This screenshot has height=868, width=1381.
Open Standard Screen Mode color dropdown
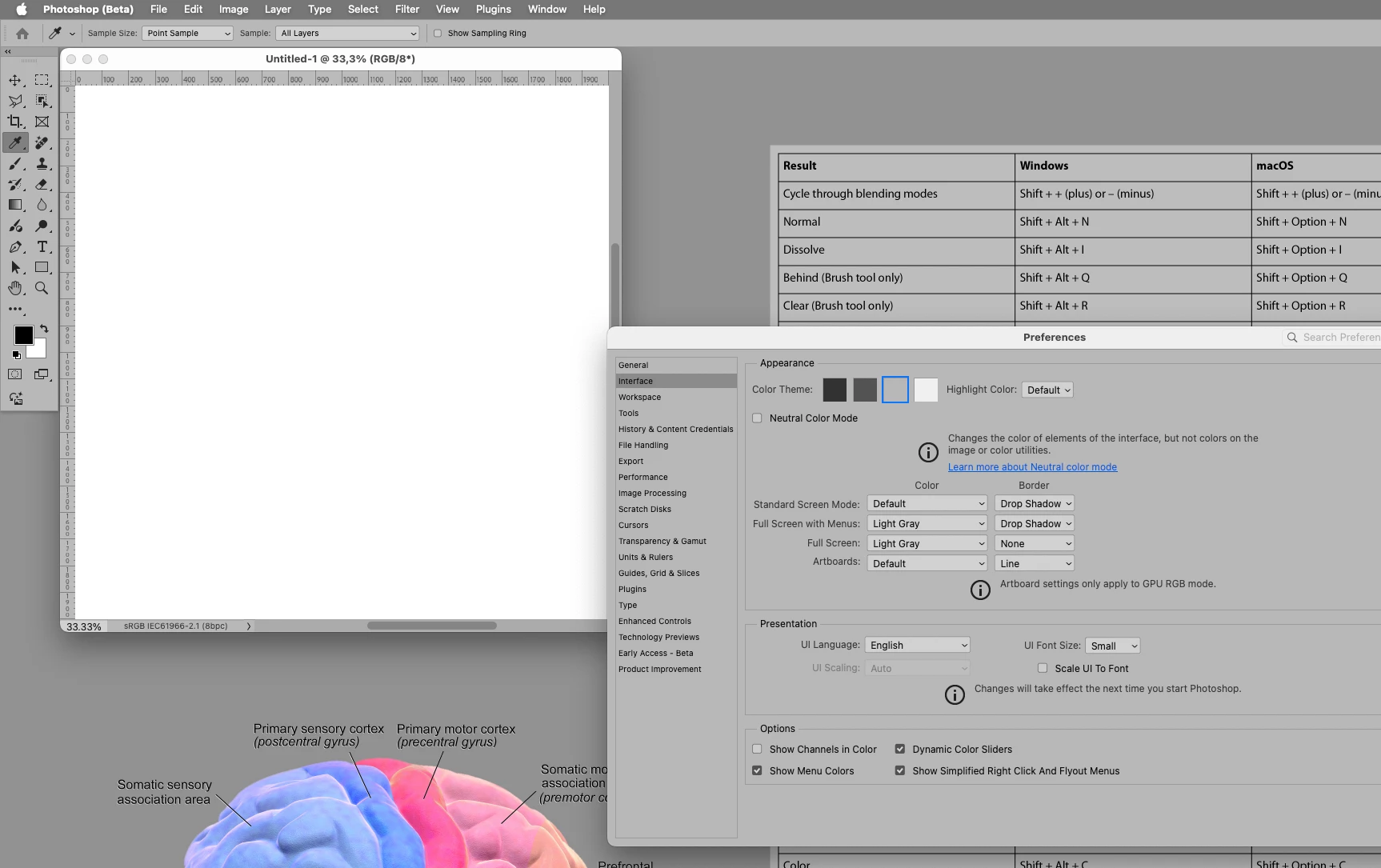pos(927,504)
